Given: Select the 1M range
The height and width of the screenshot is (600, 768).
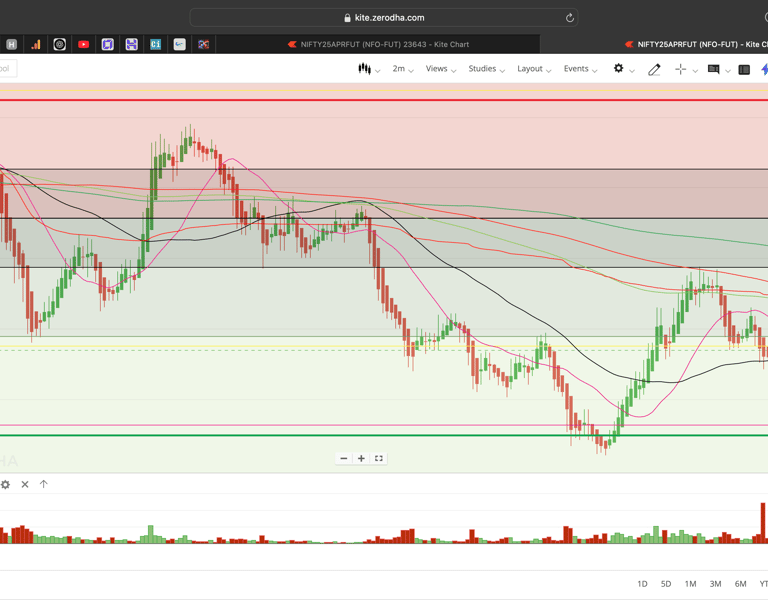Looking at the screenshot, I should point(690,584).
